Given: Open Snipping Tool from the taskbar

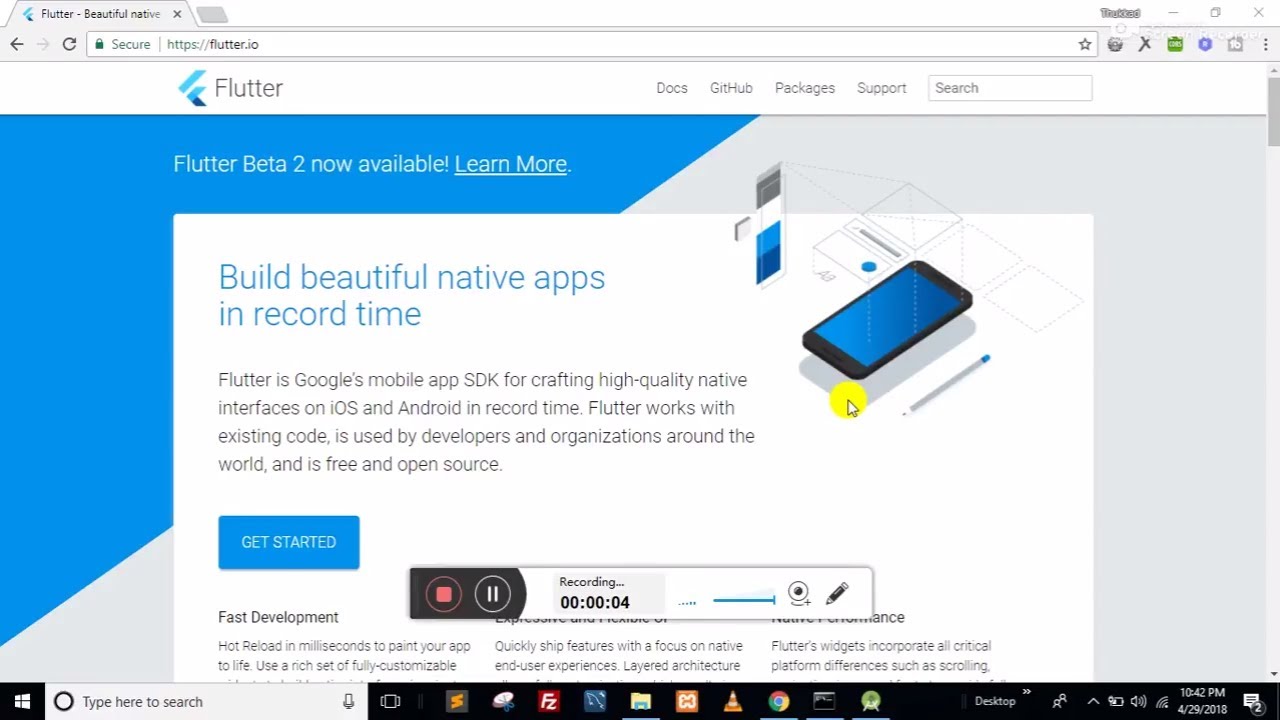Looking at the screenshot, I should coord(502,701).
